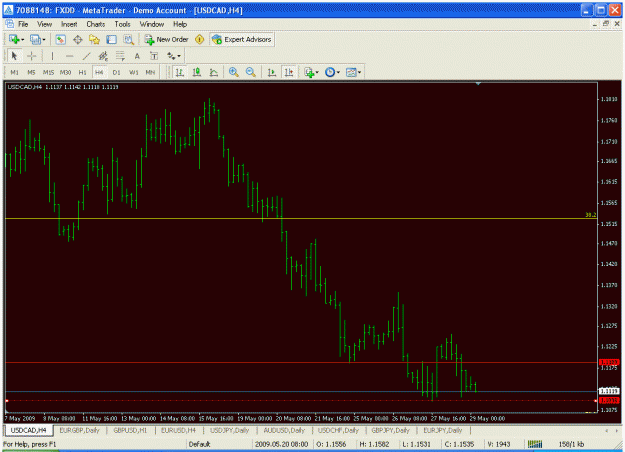Image resolution: width=625 pixels, height=452 pixels.
Task: Click the connection status bars indicator
Action: point(535,444)
